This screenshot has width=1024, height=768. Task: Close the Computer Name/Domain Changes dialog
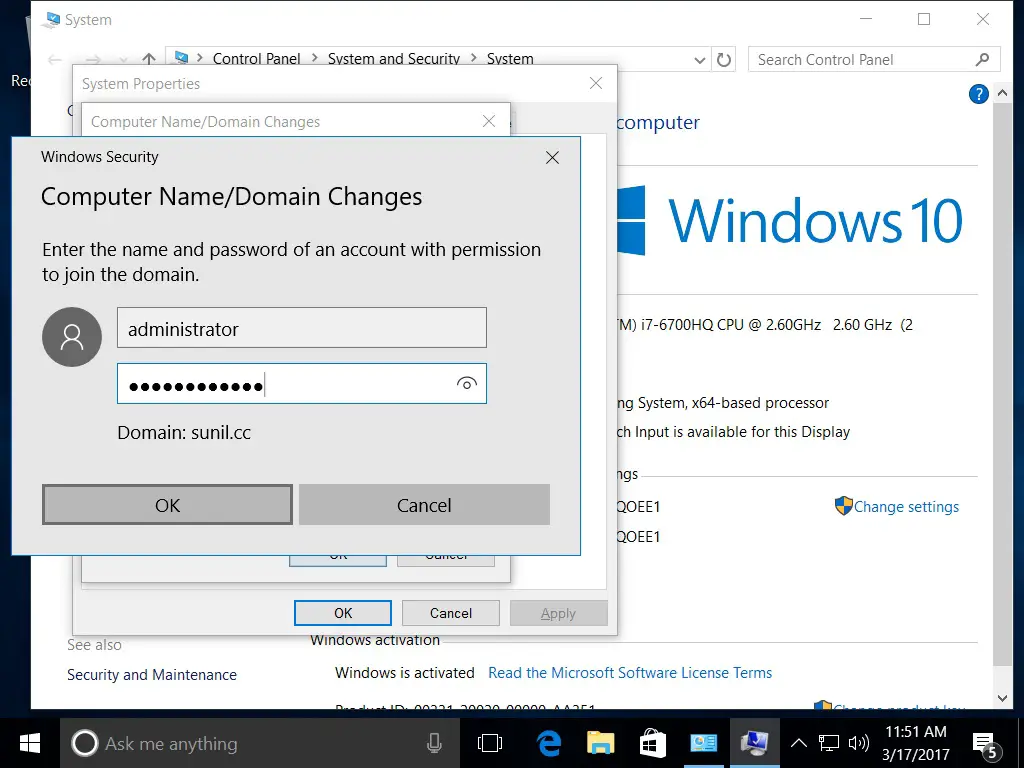[488, 121]
